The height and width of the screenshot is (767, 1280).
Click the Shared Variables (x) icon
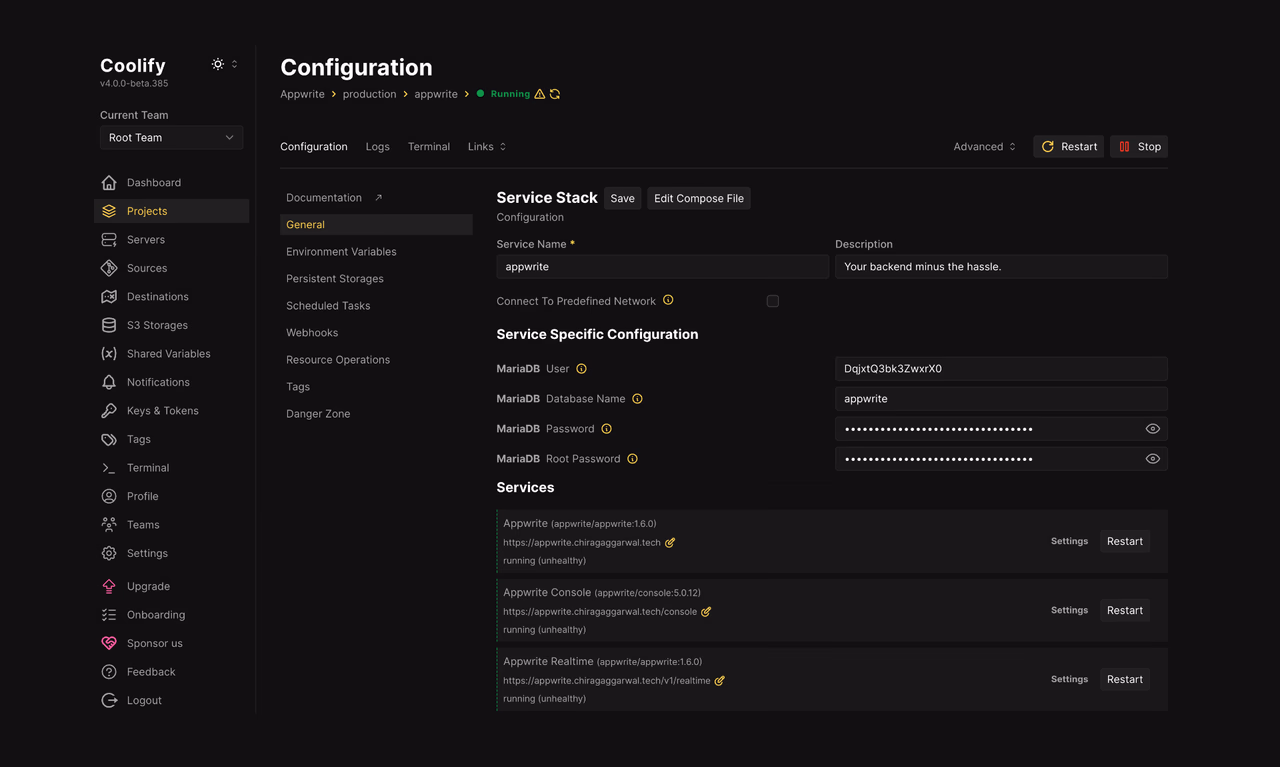pyautogui.click(x=109, y=354)
